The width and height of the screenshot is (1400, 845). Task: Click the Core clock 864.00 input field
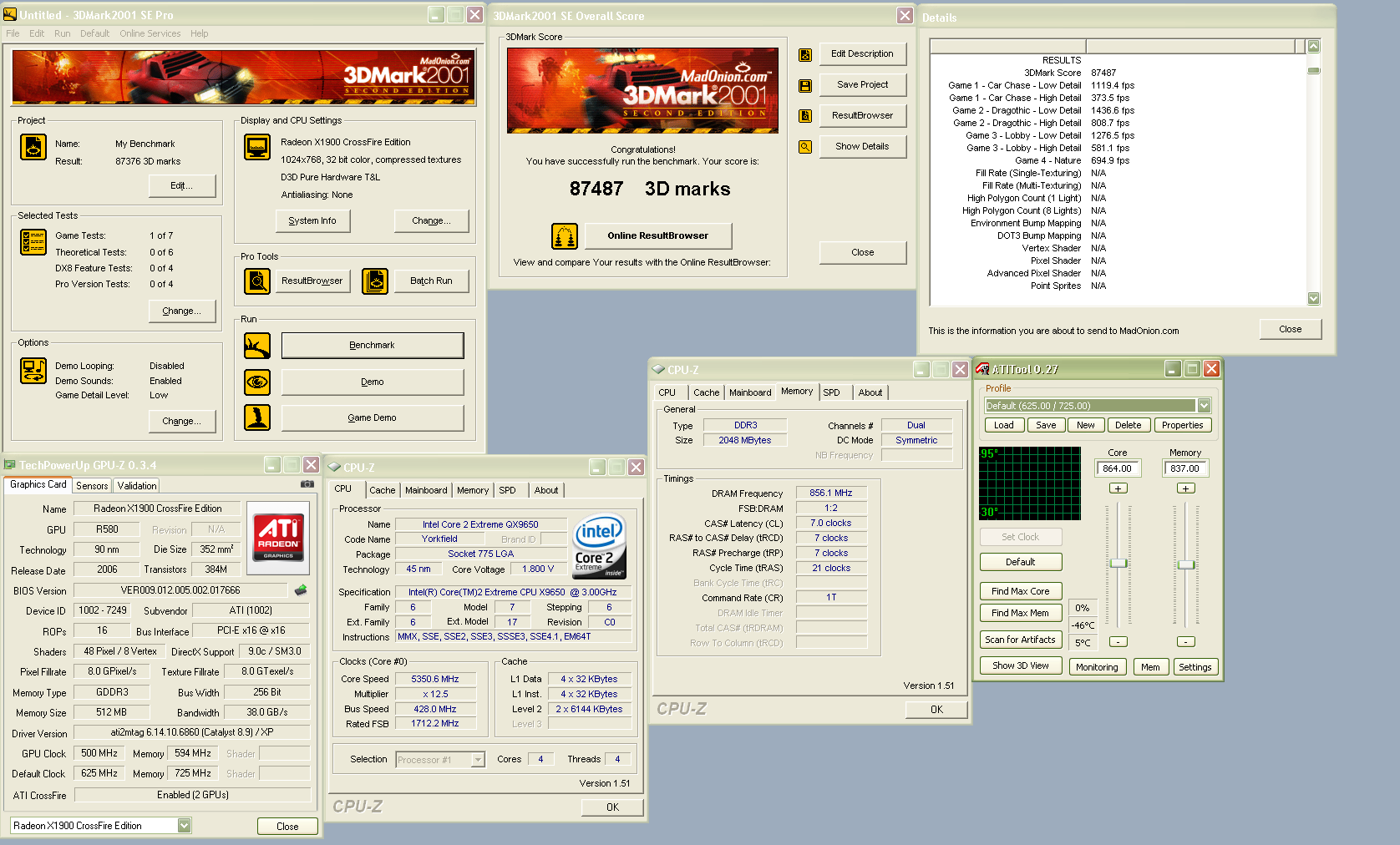(1118, 468)
